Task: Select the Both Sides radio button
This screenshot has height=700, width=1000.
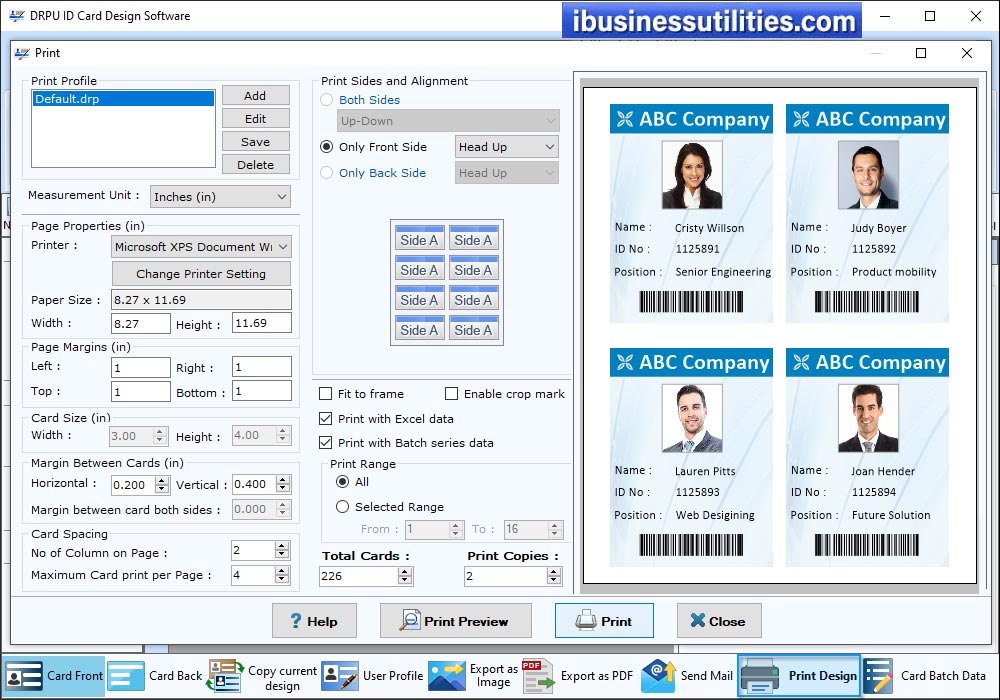Action: tap(327, 100)
